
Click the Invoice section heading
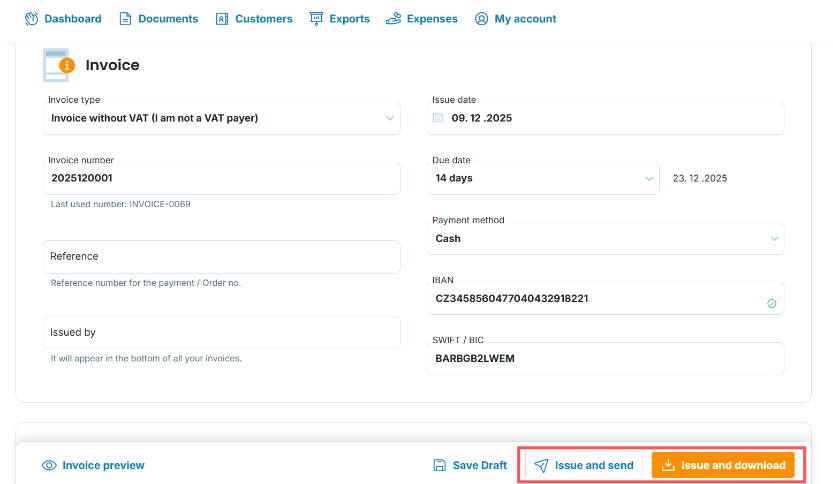tap(113, 65)
